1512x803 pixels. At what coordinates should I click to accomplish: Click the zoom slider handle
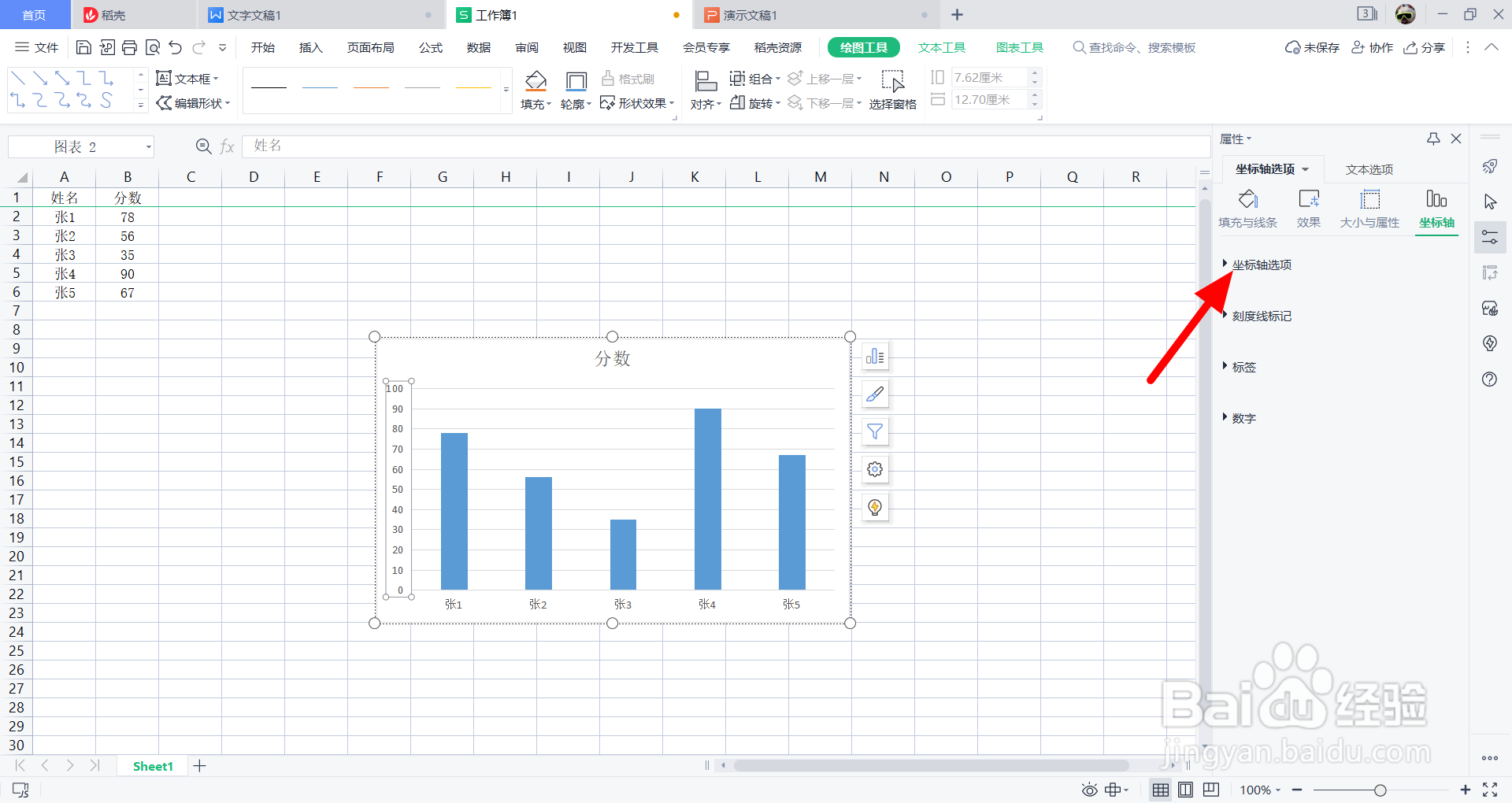coord(1380,790)
